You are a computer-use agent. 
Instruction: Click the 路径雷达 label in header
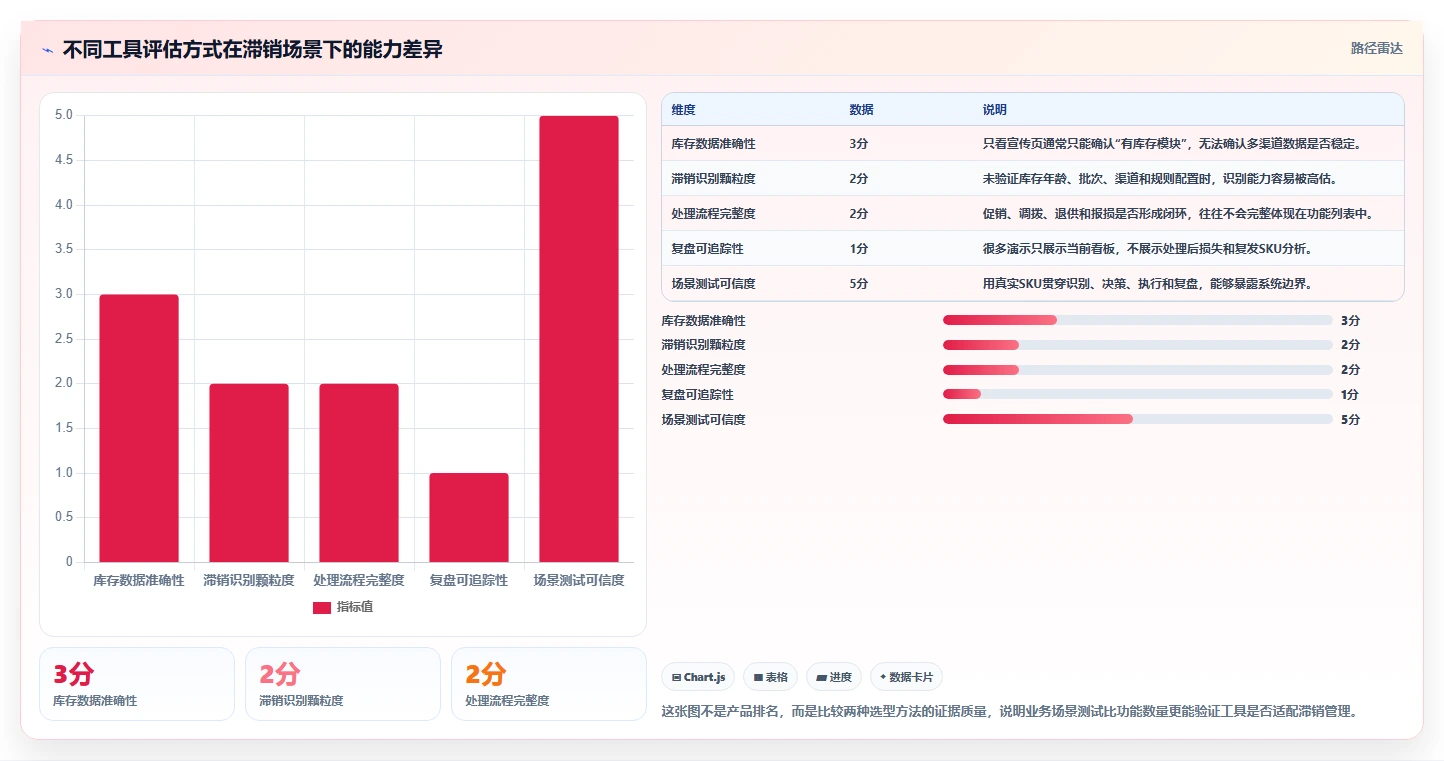[1376, 48]
